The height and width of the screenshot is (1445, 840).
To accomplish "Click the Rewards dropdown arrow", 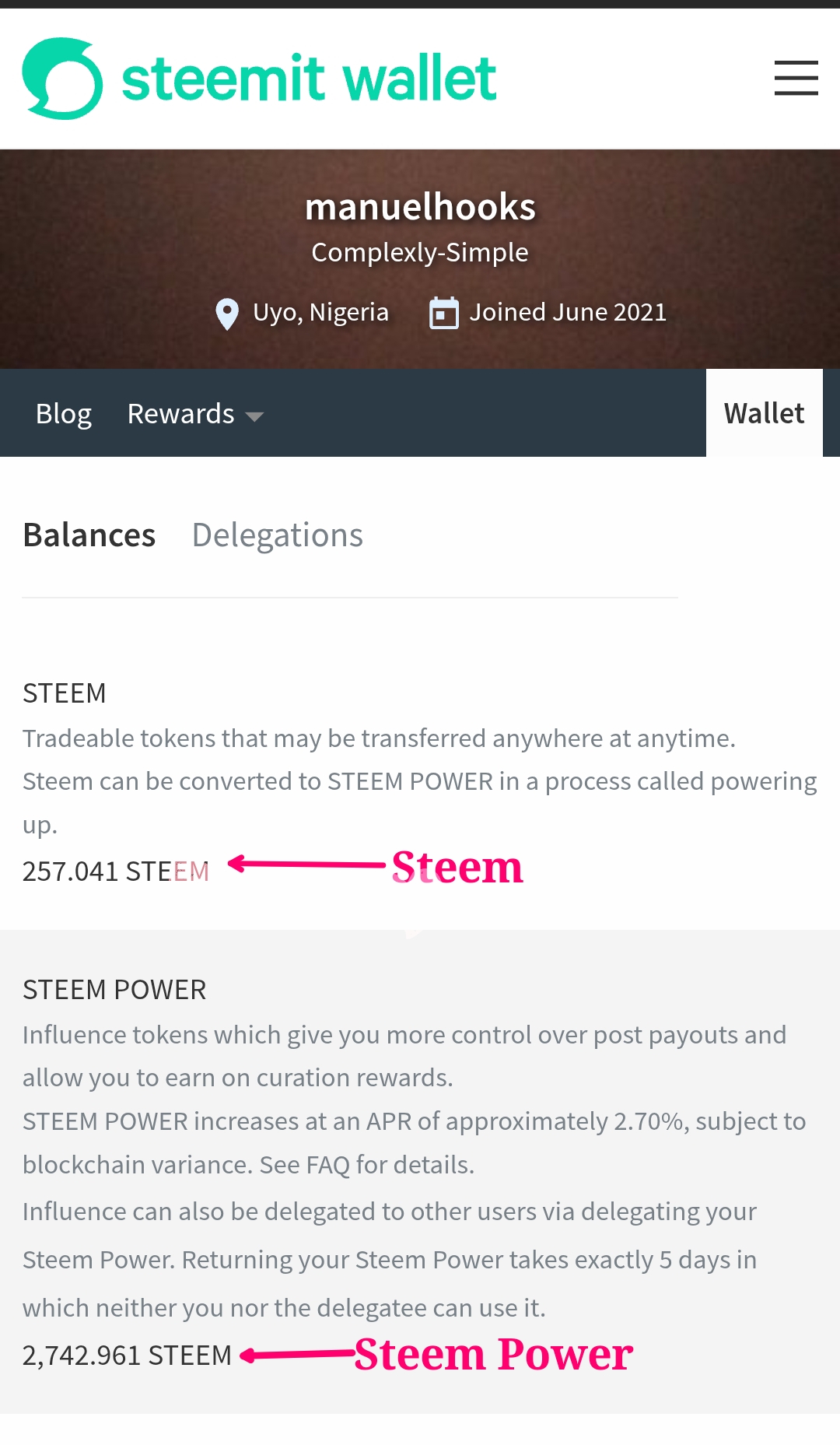I will [254, 416].
